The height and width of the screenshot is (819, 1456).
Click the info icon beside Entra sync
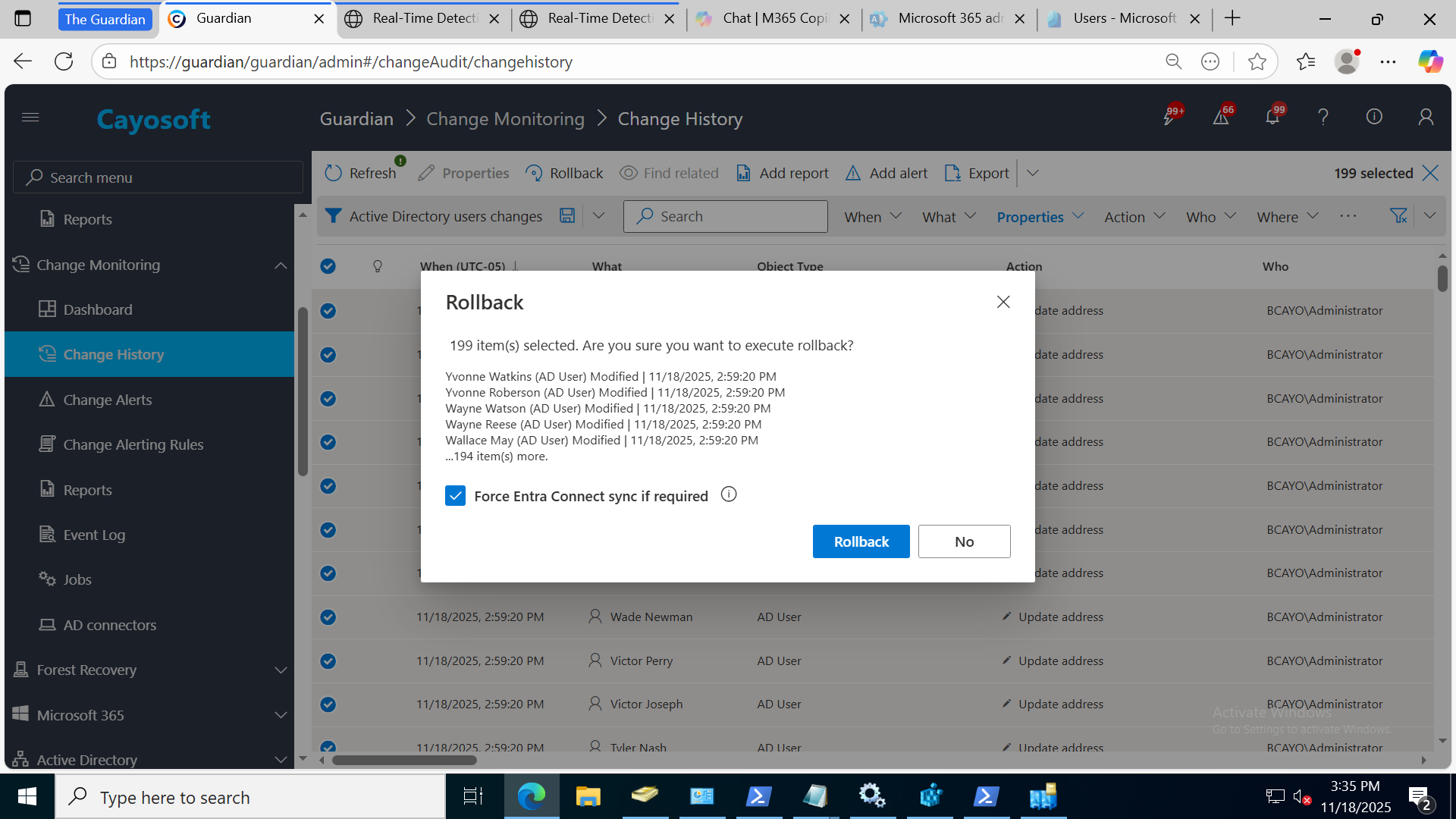(729, 494)
